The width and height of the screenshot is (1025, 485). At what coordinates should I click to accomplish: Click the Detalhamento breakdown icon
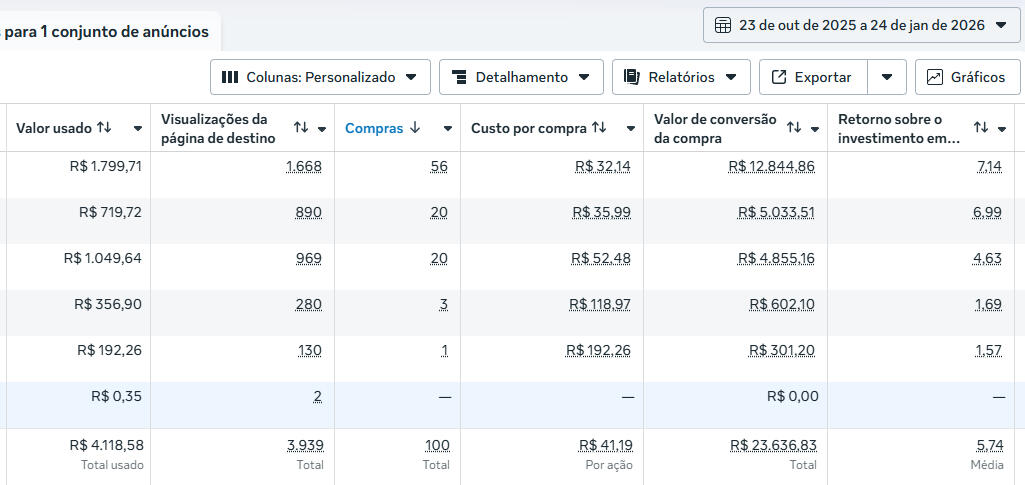click(x=459, y=77)
